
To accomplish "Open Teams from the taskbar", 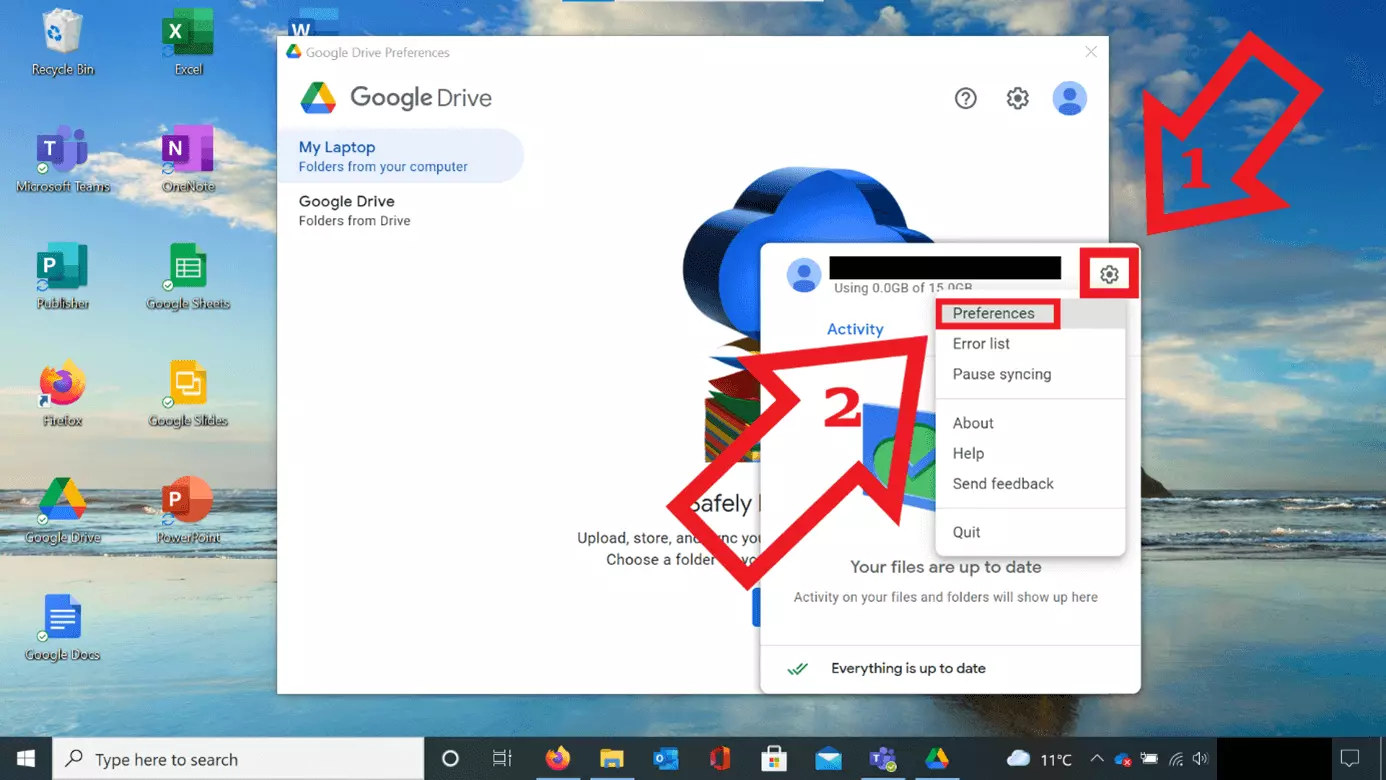I will [882, 759].
